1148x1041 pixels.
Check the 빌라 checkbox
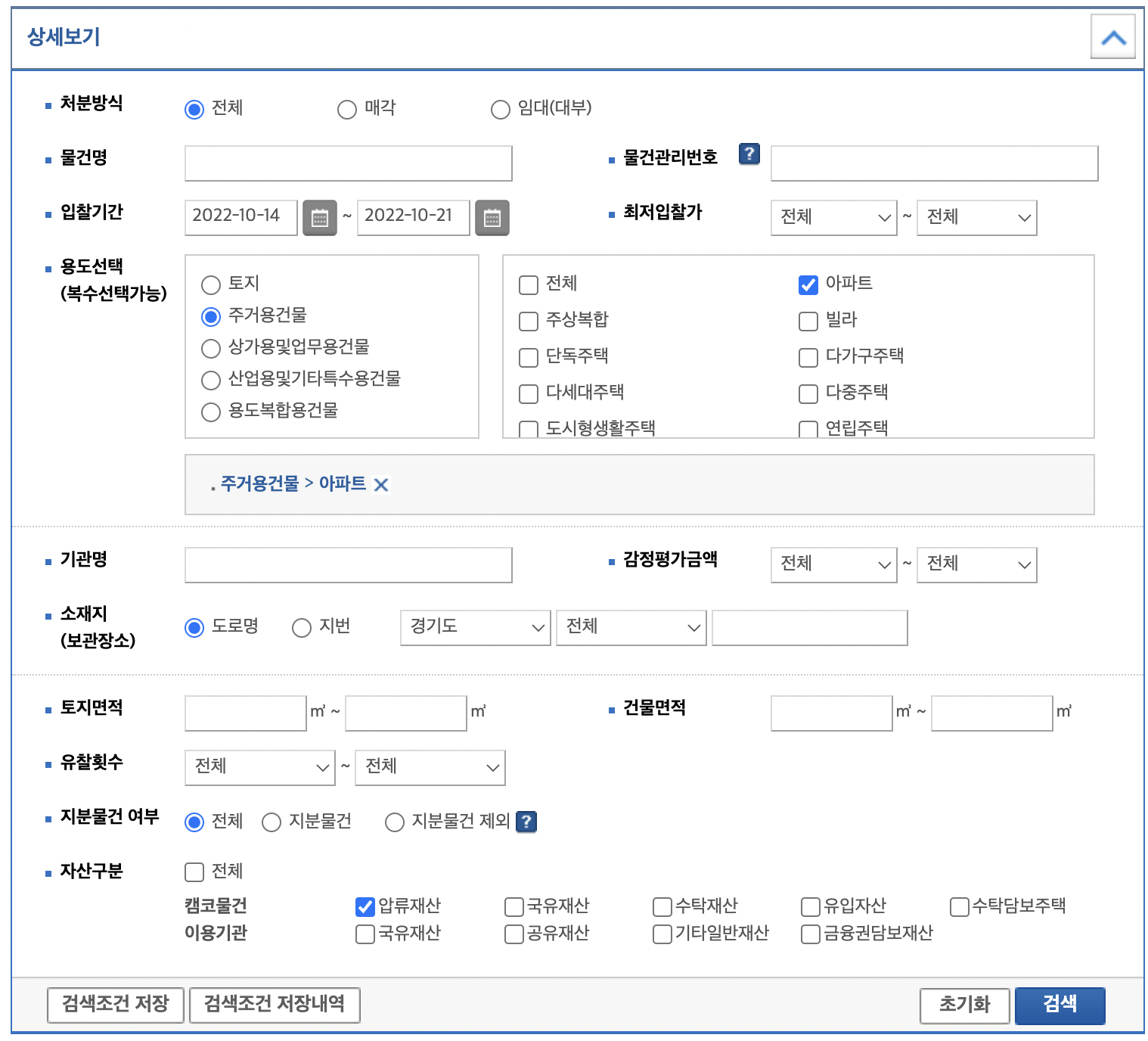tap(808, 322)
